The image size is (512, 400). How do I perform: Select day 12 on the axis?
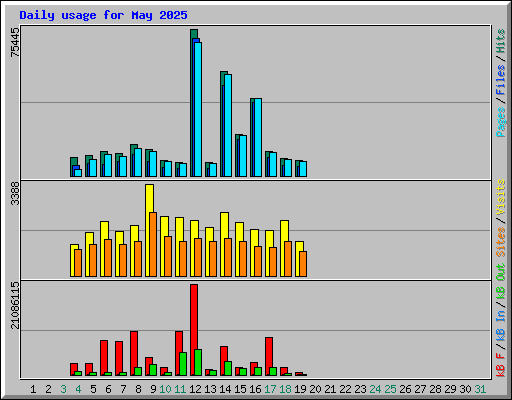coord(195,389)
